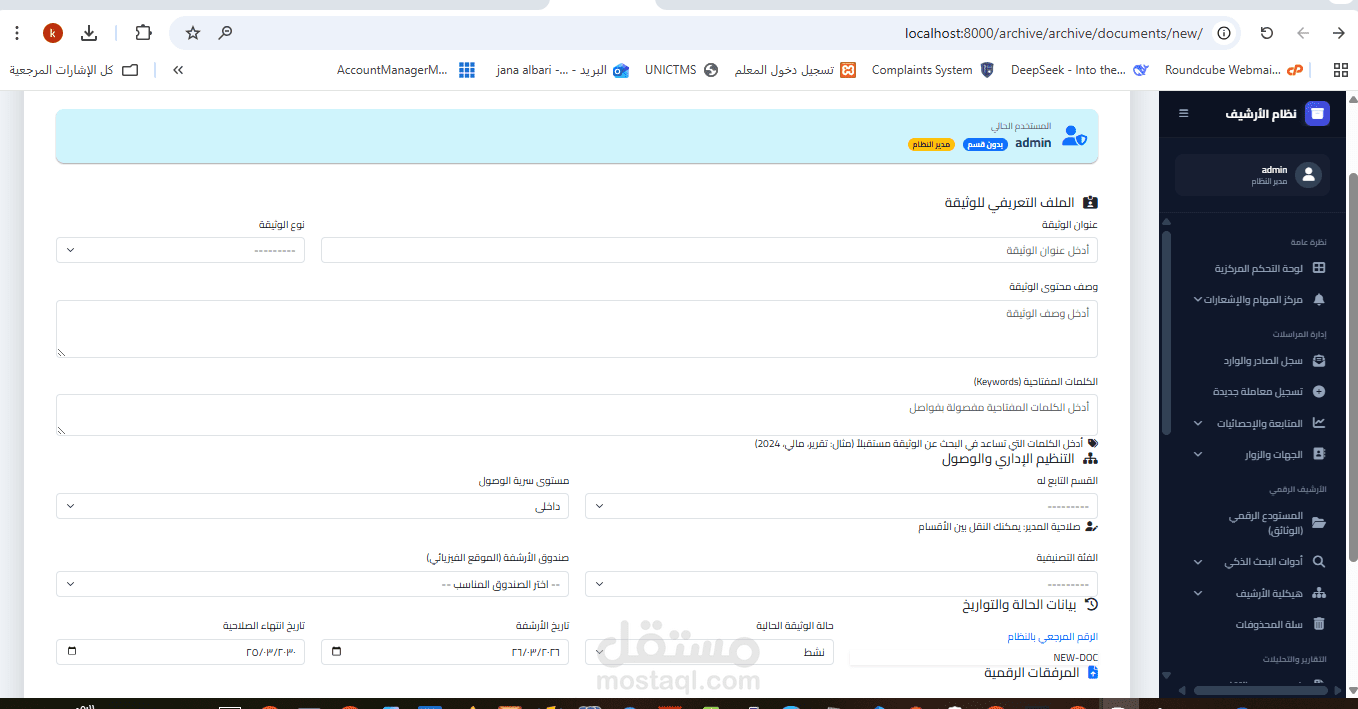Open DeepSeek bookmark
The image size is (1358, 709).
pos(1079,70)
